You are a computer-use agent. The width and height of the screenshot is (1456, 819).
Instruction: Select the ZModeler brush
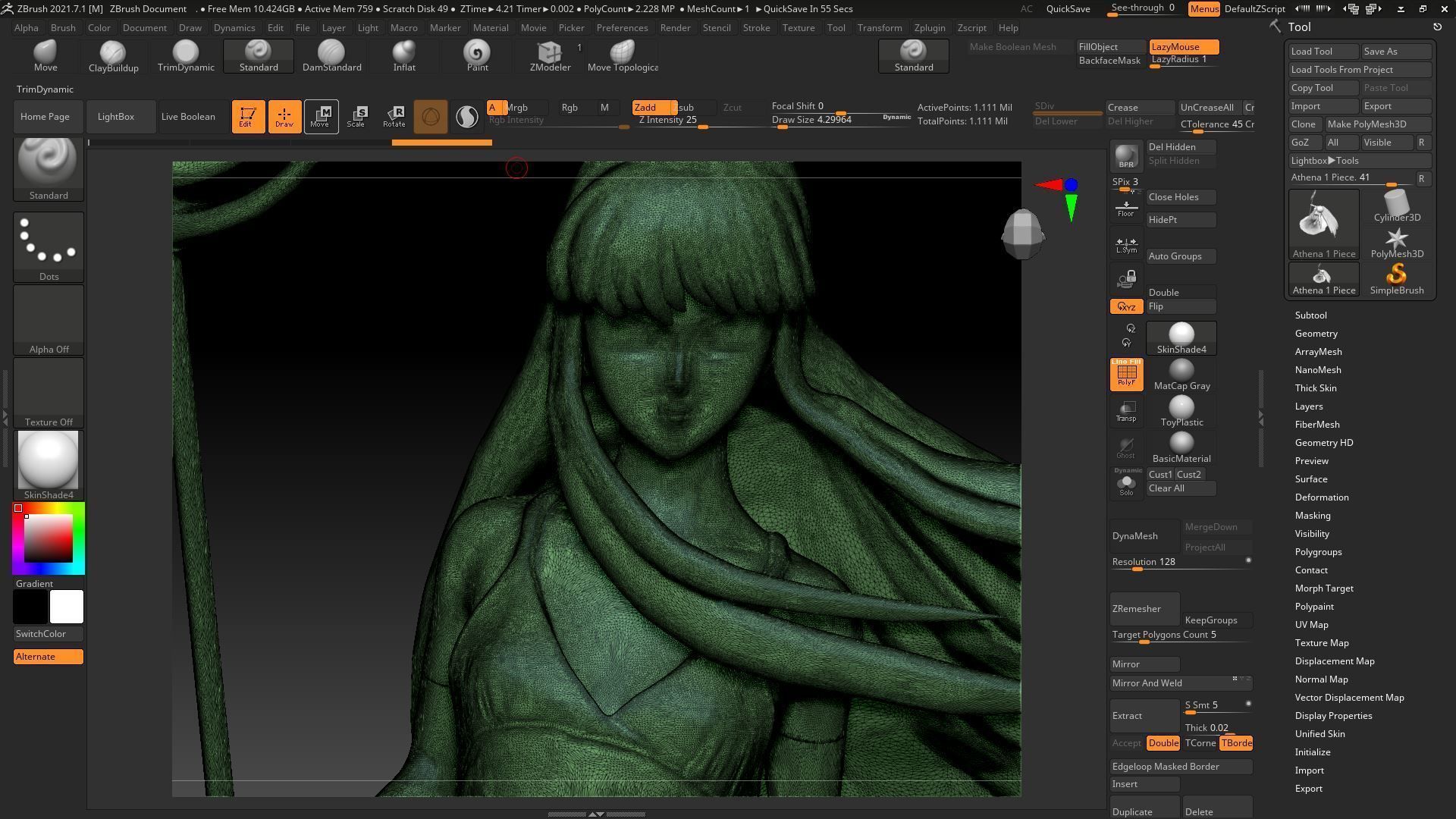click(x=550, y=55)
